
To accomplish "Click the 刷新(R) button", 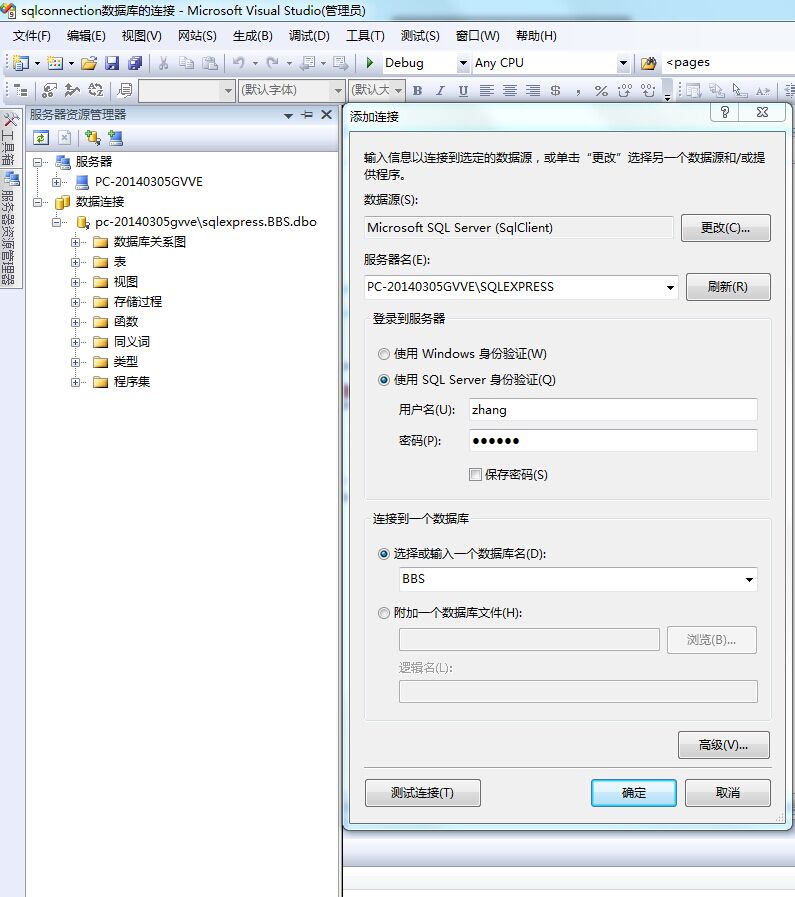I will point(728,287).
